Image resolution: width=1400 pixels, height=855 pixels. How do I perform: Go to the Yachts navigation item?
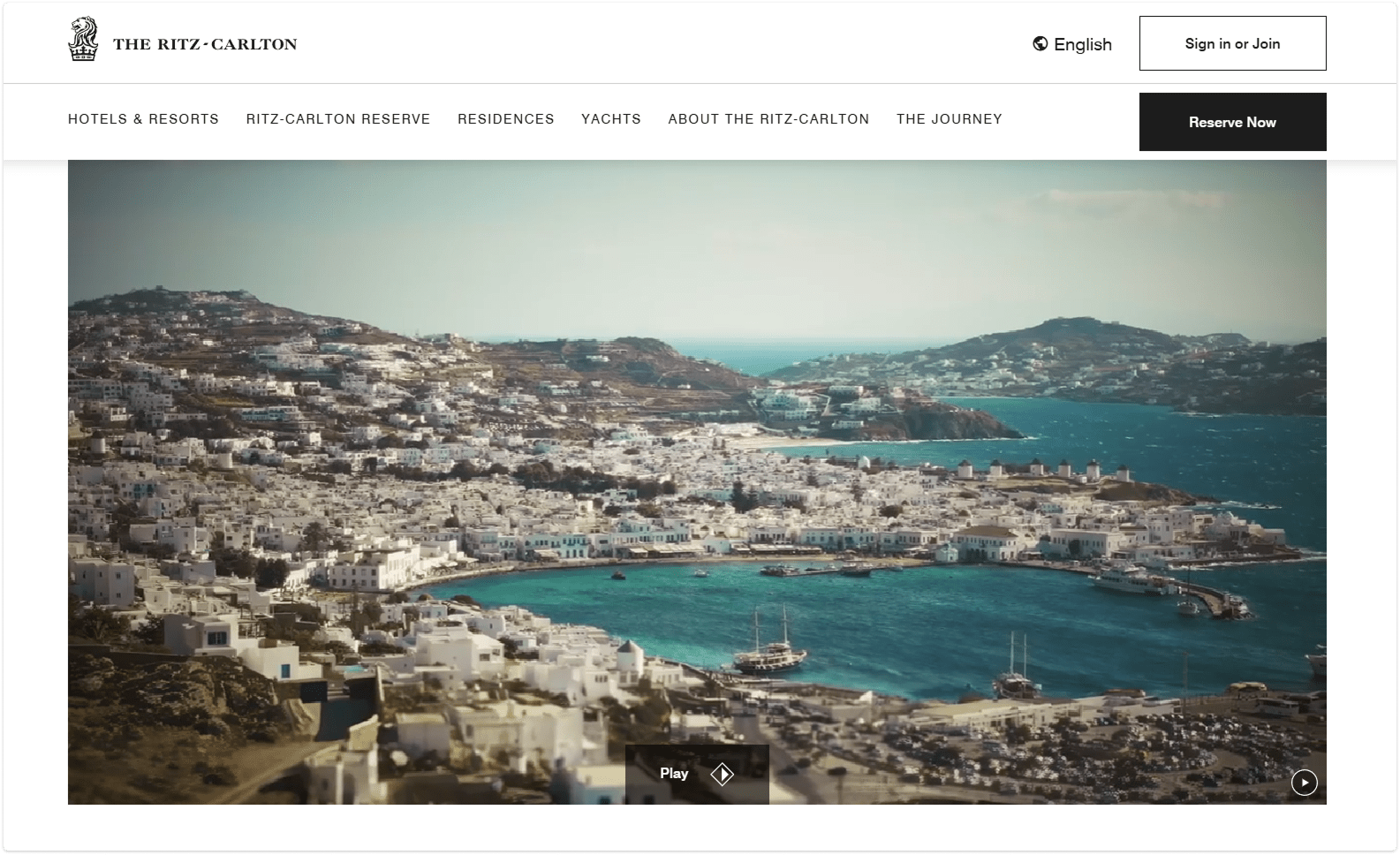tap(611, 119)
